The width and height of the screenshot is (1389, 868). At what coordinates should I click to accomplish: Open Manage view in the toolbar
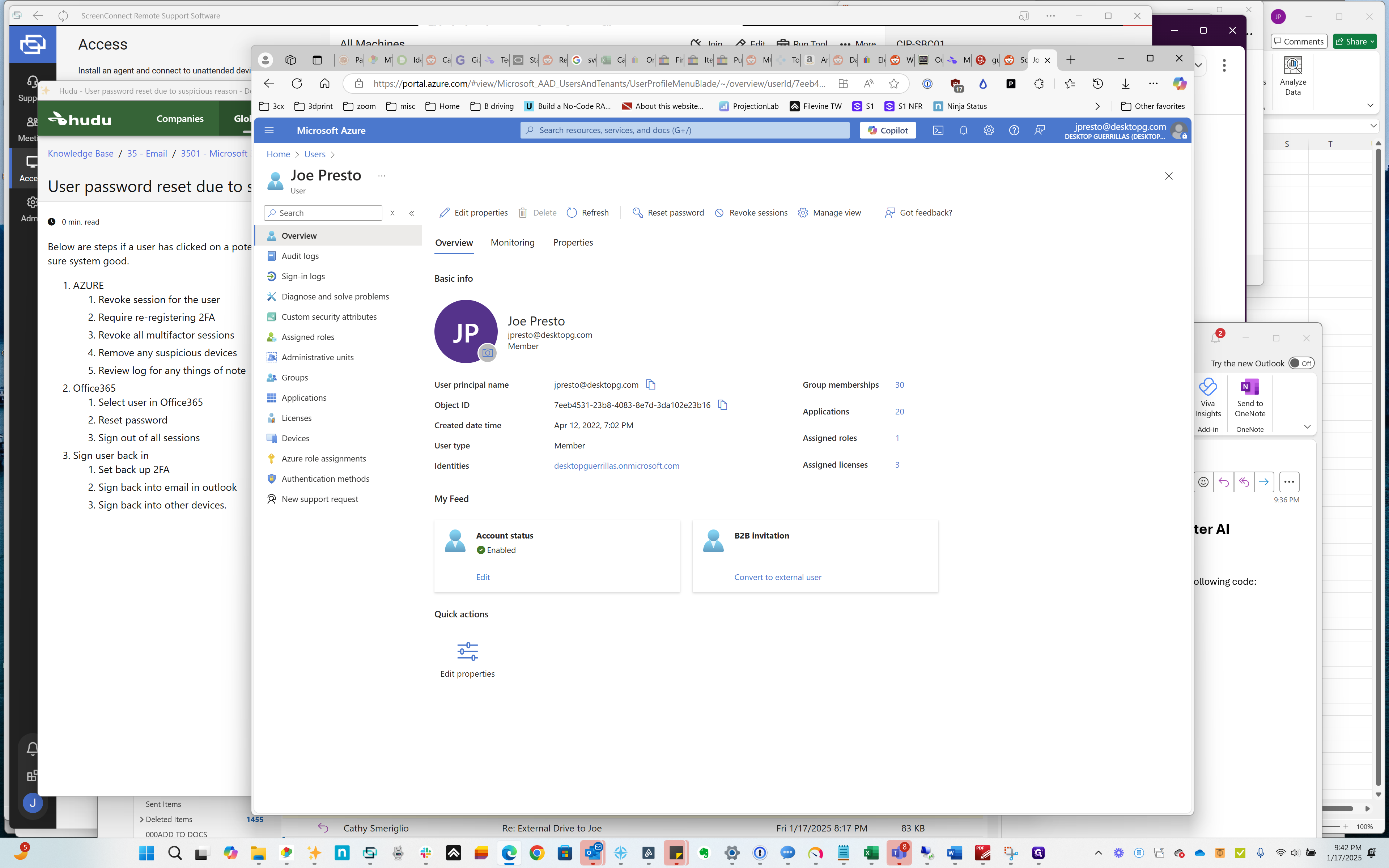point(829,213)
